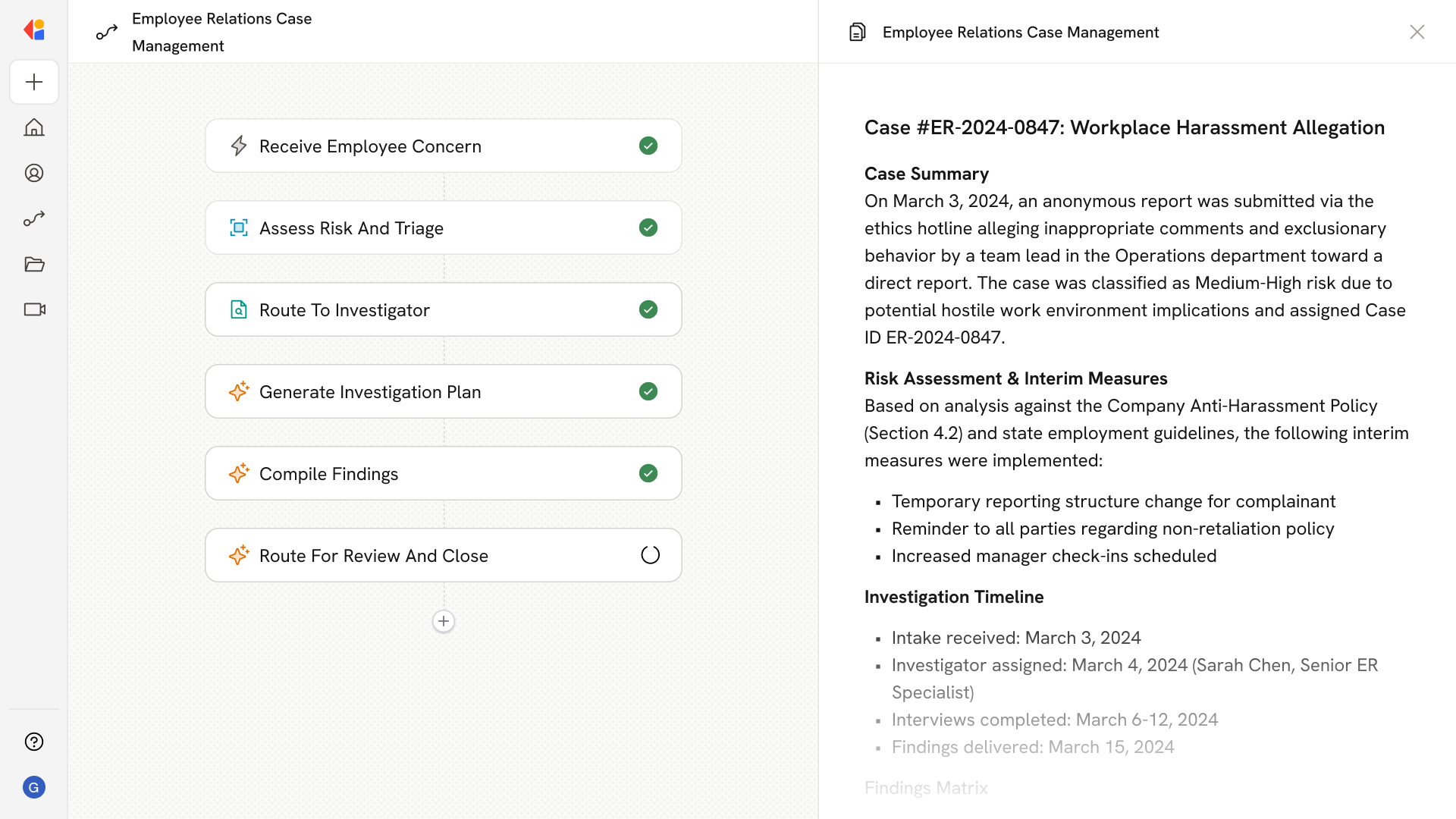
Task: Click green checkmark on Assess Risk And Triage
Action: coord(648,227)
